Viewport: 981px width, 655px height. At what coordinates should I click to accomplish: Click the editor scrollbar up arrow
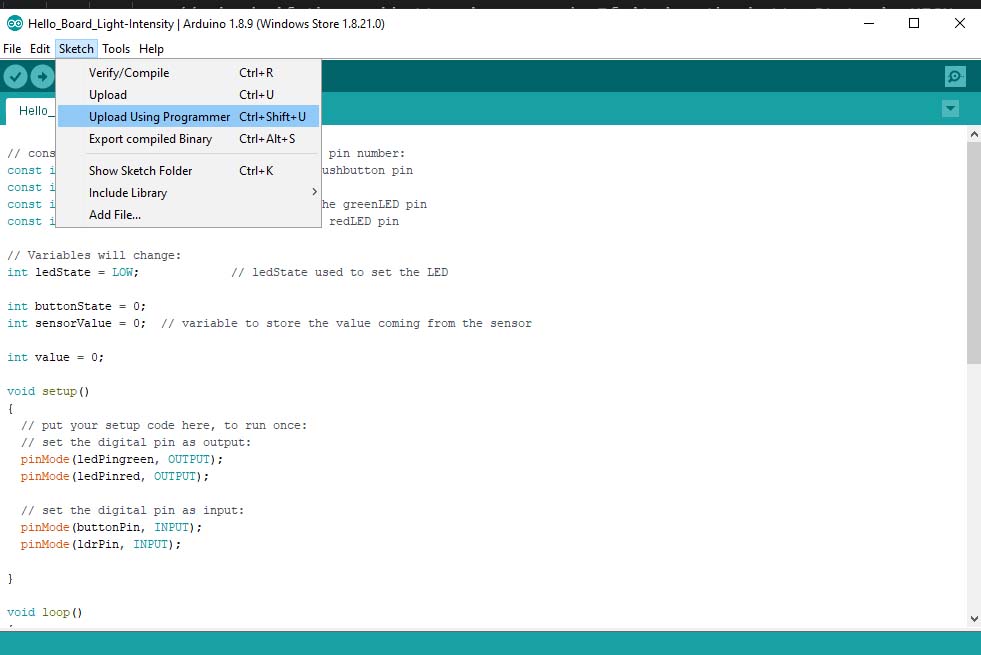[x=973, y=134]
